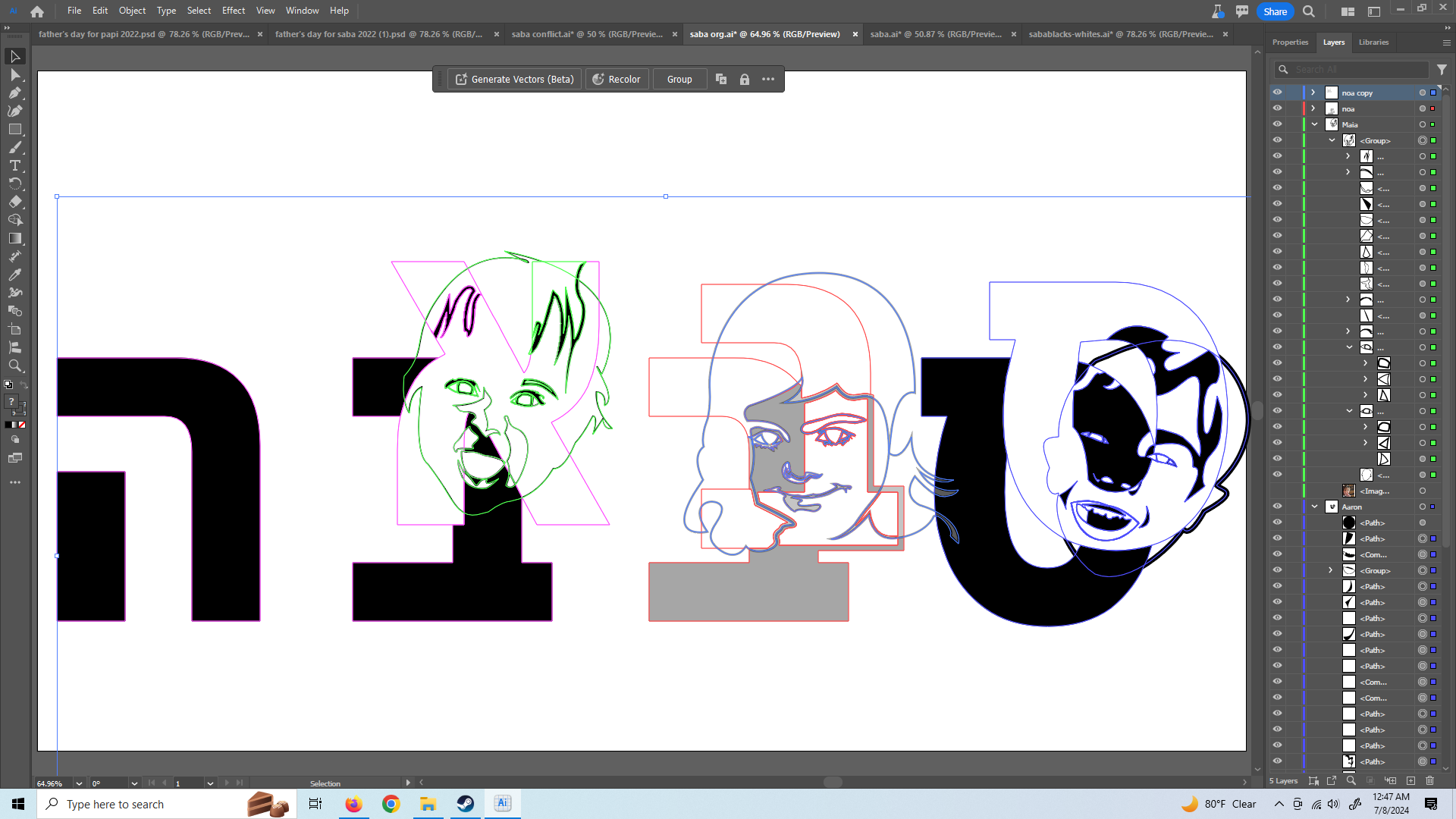Hide the 'Maia' layer

[1278, 124]
